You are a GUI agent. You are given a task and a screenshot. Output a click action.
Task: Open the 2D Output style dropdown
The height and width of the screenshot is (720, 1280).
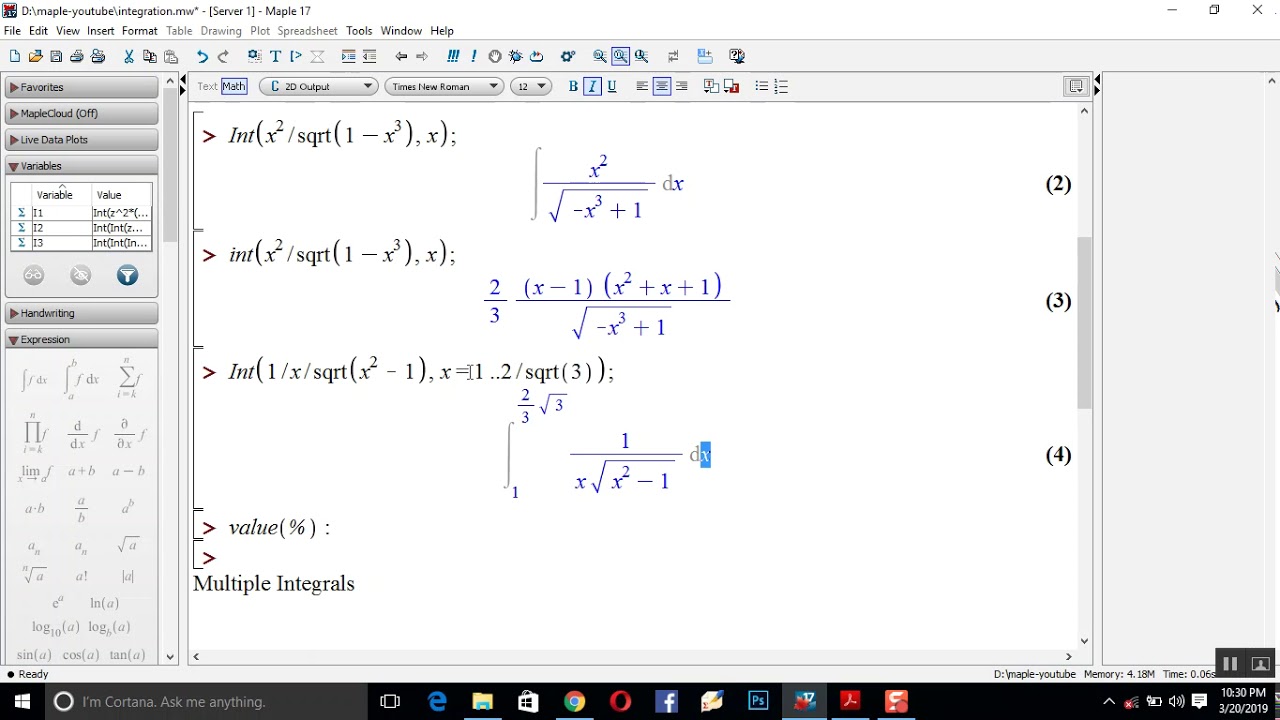click(x=318, y=87)
